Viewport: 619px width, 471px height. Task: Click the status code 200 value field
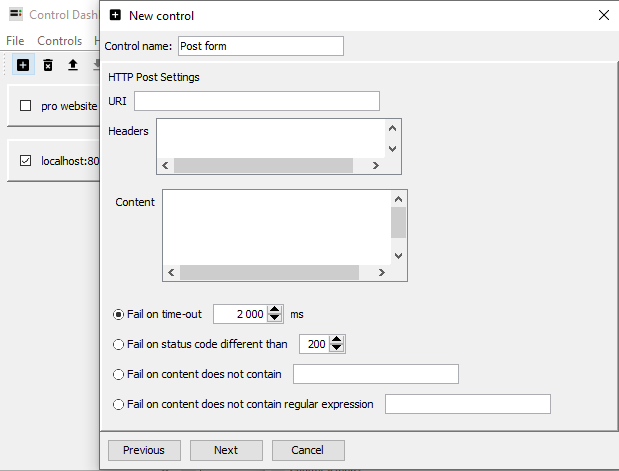[x=314, y=344]
